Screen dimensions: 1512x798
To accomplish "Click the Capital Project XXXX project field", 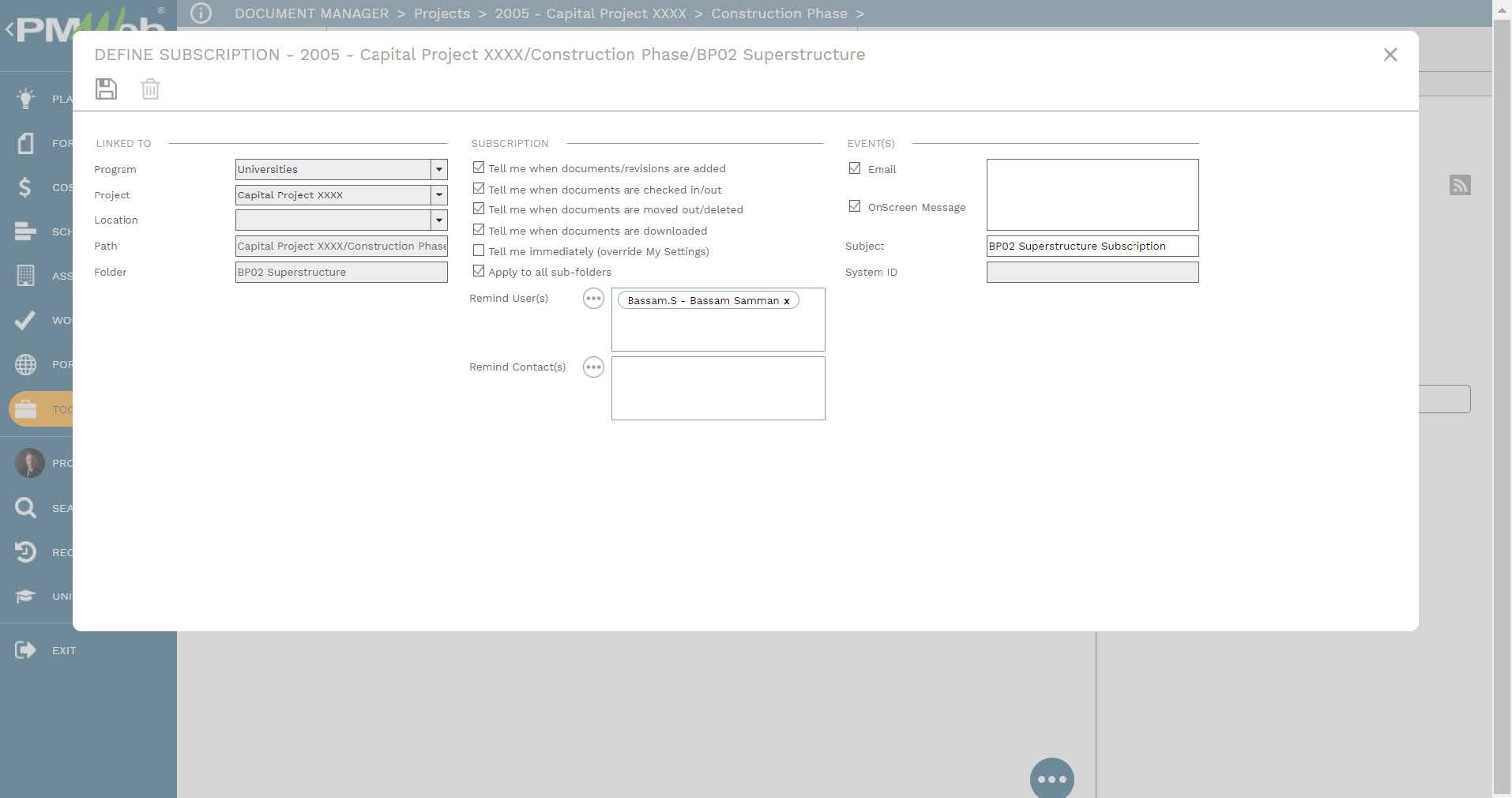I will 333,194.
